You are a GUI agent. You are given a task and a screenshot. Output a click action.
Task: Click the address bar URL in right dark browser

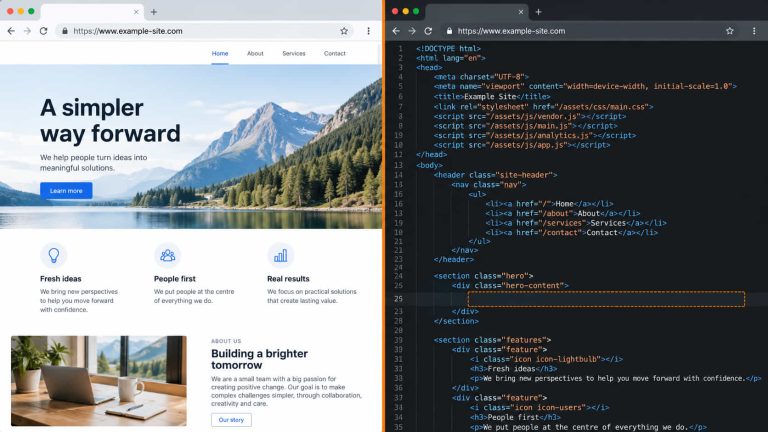pyautogui.click(x=511, y=31)
